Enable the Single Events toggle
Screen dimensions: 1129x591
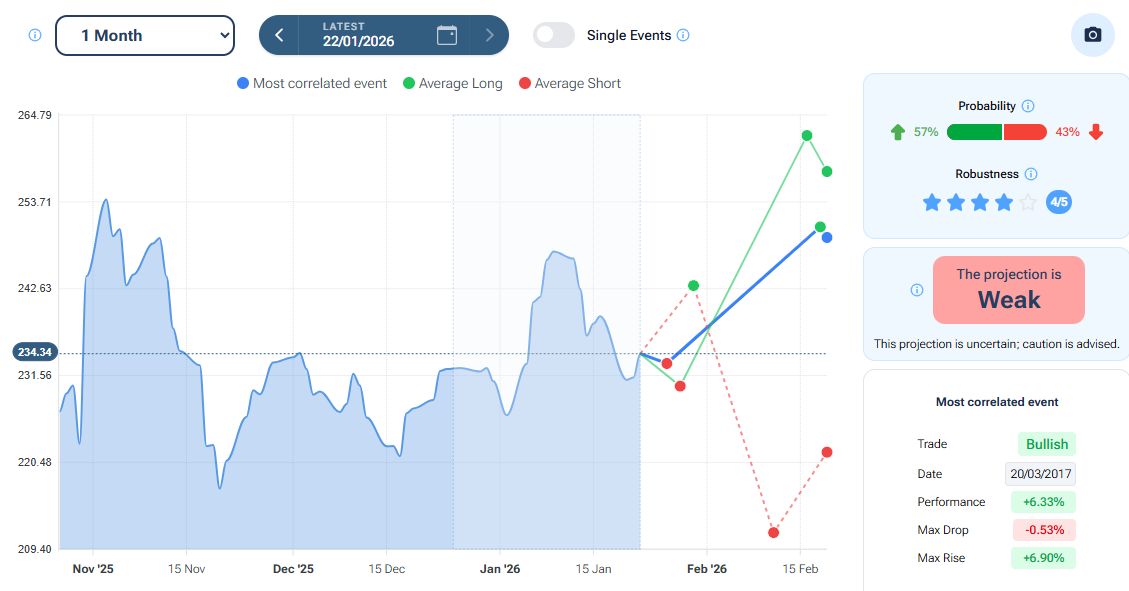tap(554, 35)
